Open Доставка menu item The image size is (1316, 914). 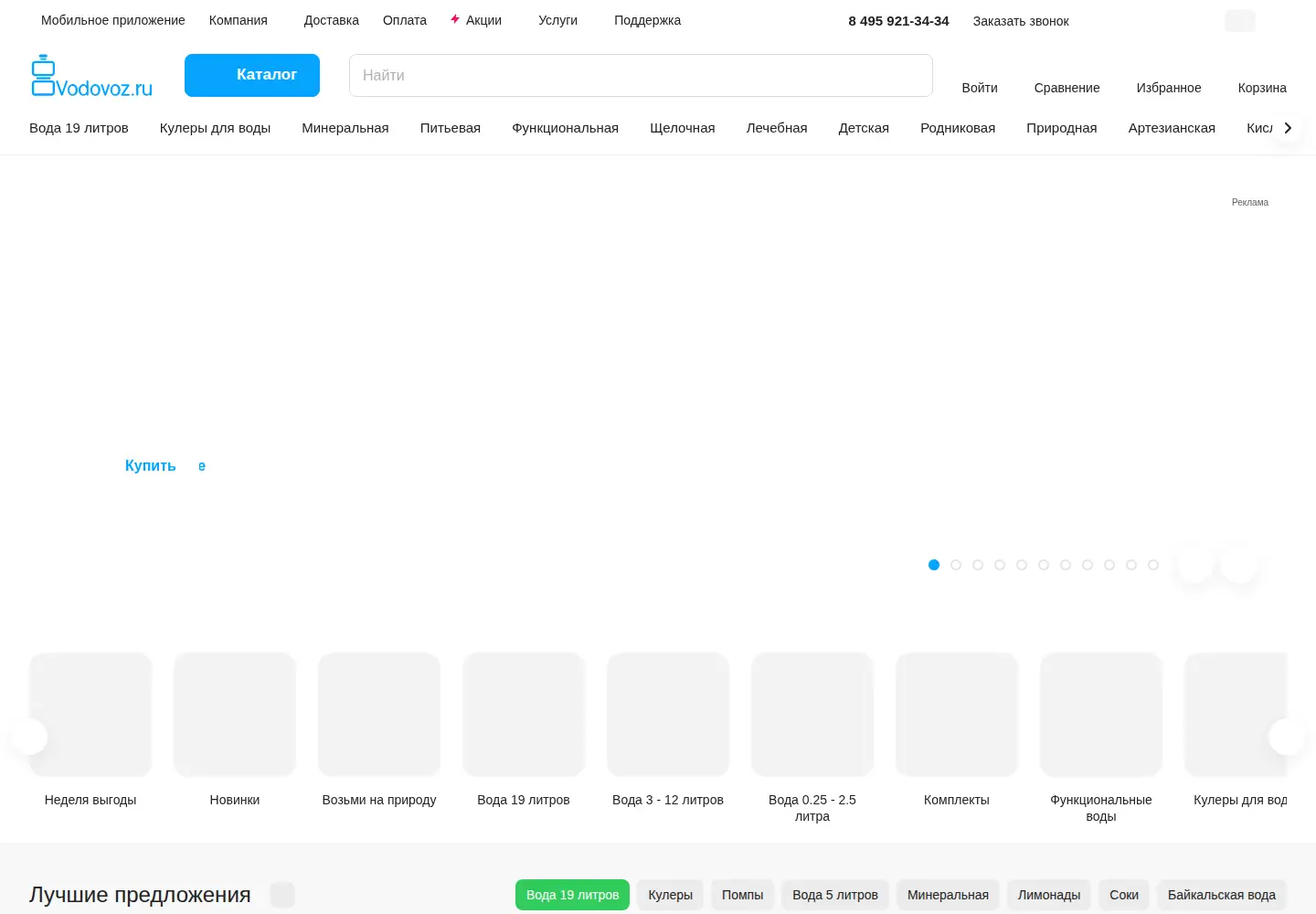(x=332, y=20)
